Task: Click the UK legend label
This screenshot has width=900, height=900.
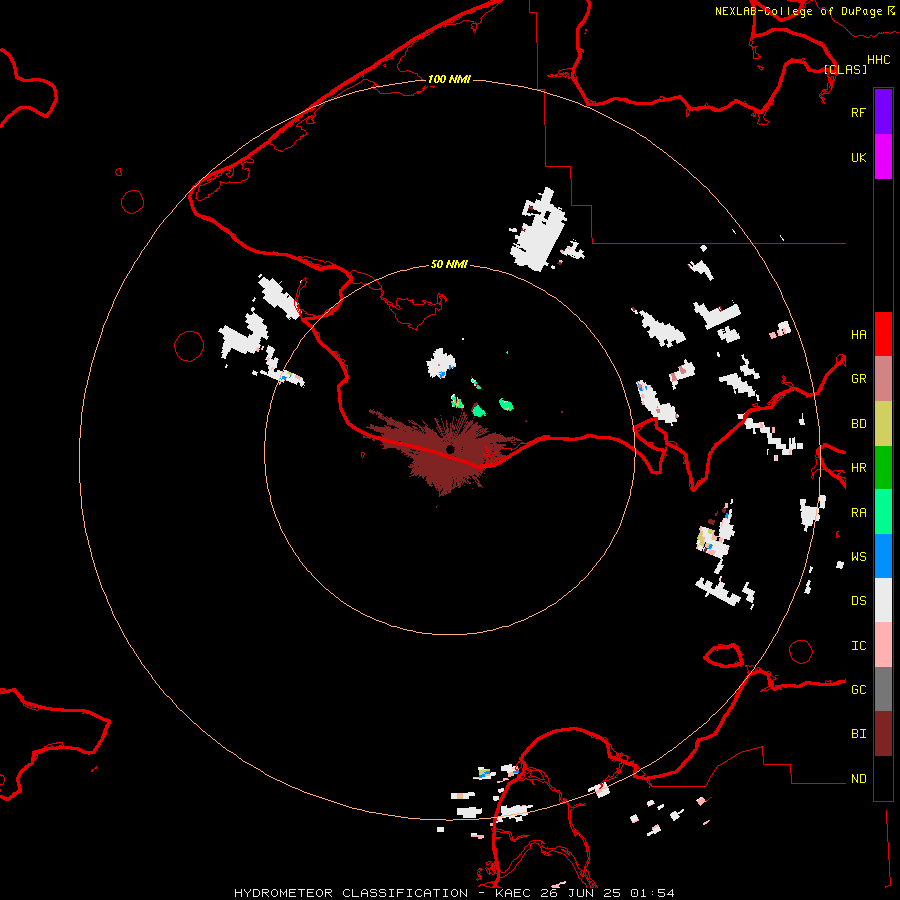Action: (x=858, y=157)
